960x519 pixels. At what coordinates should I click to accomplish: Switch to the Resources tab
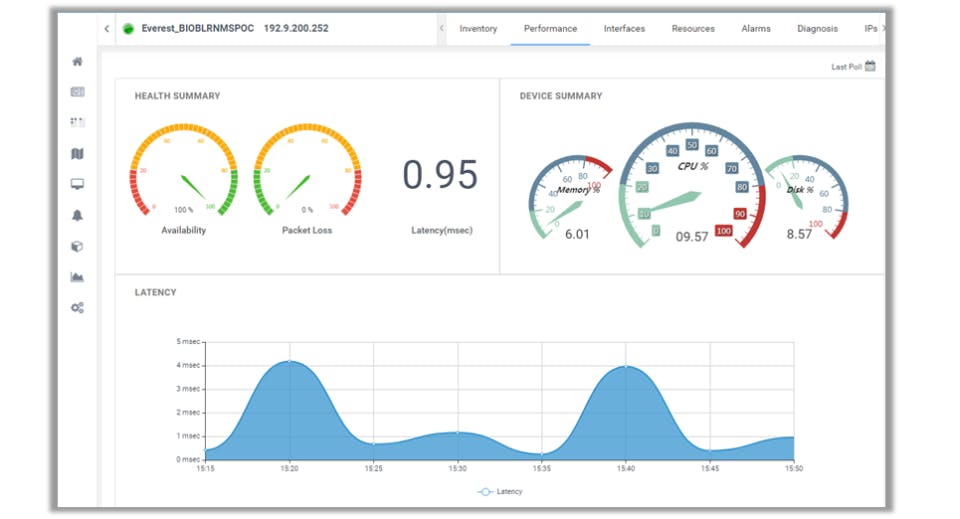tap(693, 29)
